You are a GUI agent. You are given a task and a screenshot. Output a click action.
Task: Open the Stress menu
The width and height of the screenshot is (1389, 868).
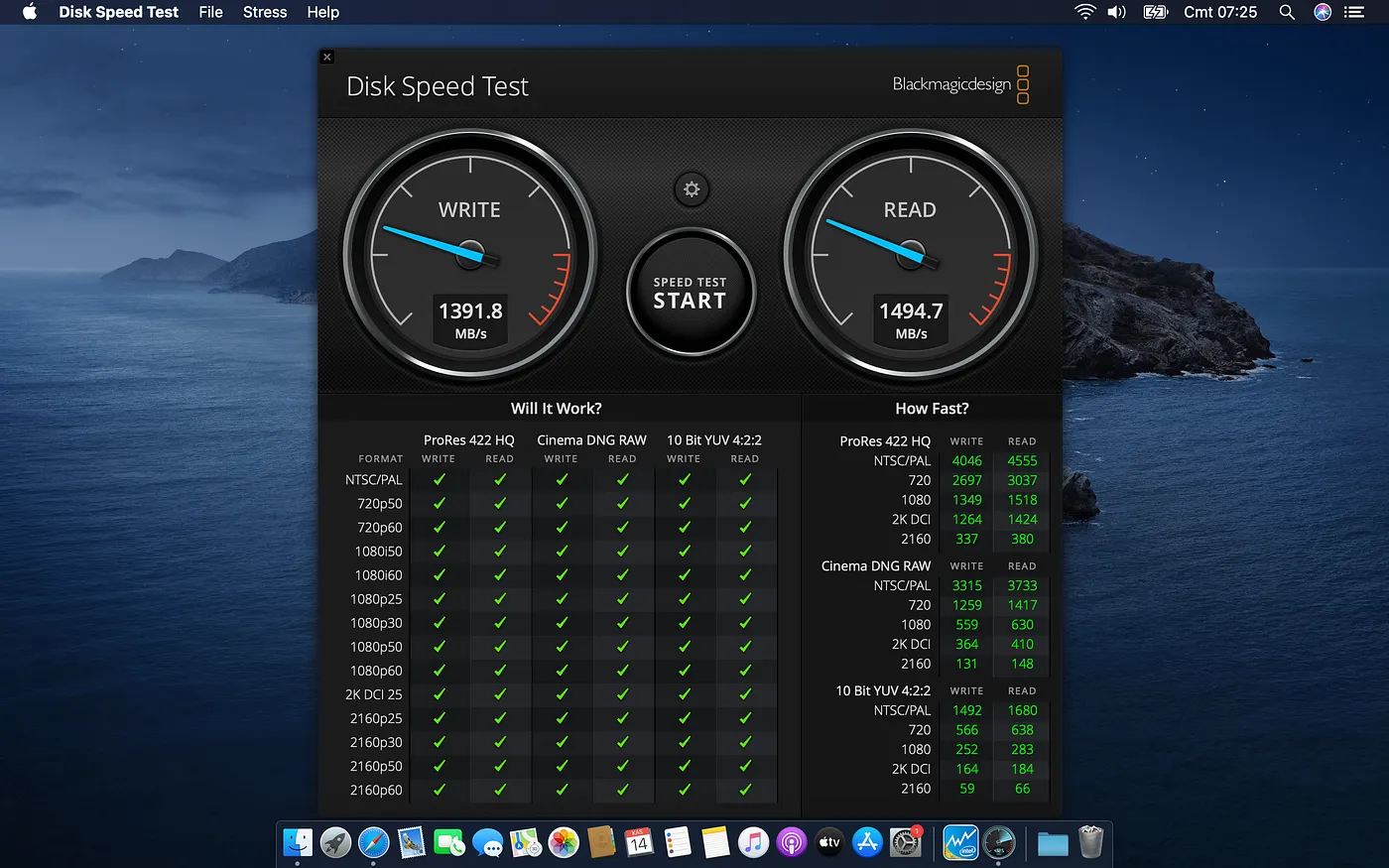265,12
